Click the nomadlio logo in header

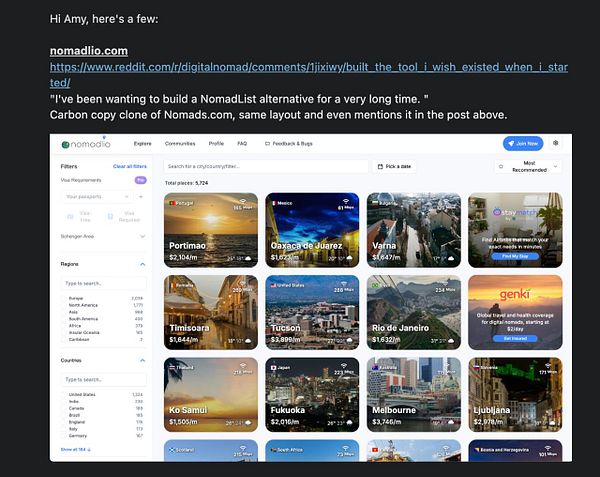pos(86,144)
